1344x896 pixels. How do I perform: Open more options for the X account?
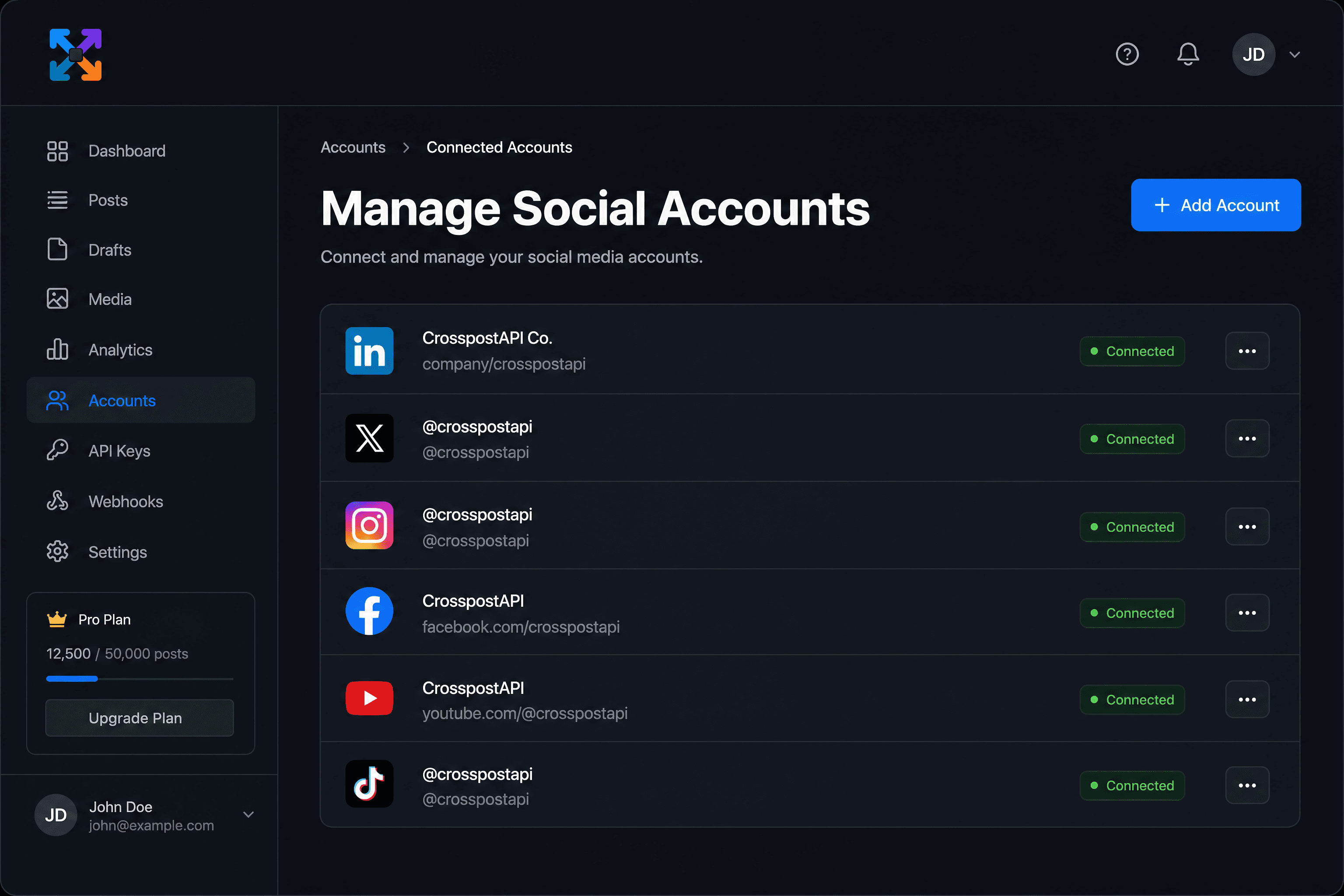1247,438
